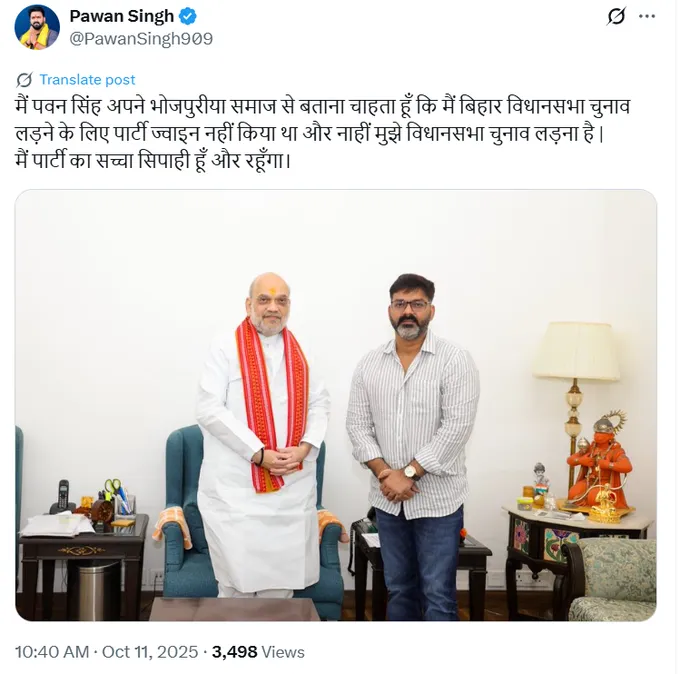
Task: View the 3,498 Views count
Action: point(258,652)
